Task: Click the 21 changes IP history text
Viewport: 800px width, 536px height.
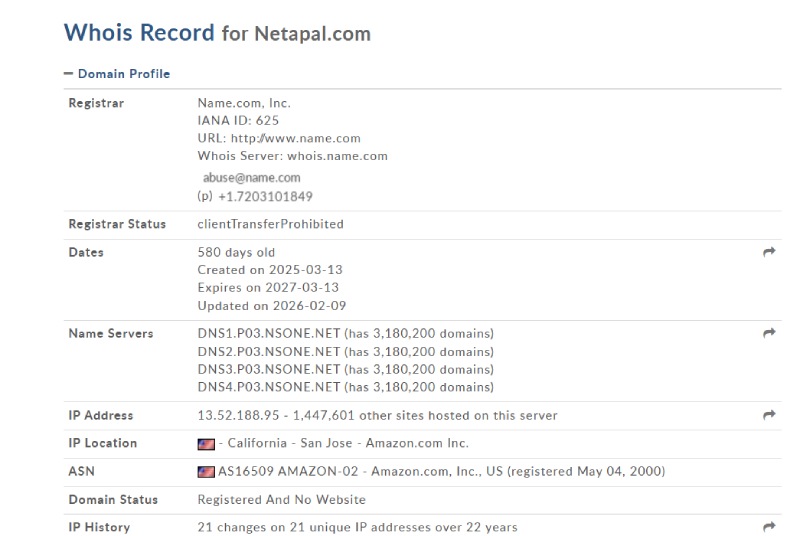Action: [x=357, y=527]
